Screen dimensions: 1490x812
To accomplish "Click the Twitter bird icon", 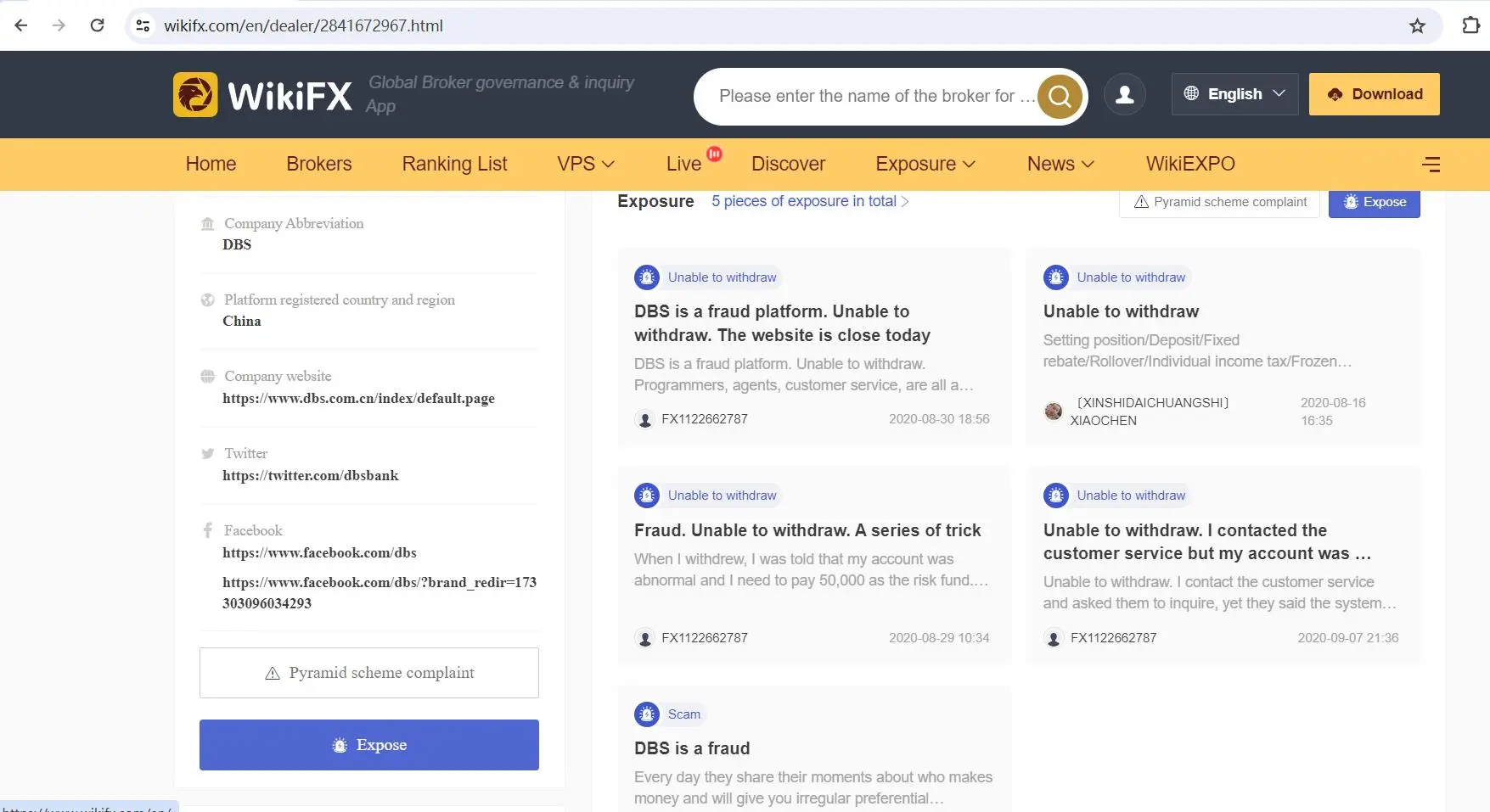I will click(x=208, y=453).
